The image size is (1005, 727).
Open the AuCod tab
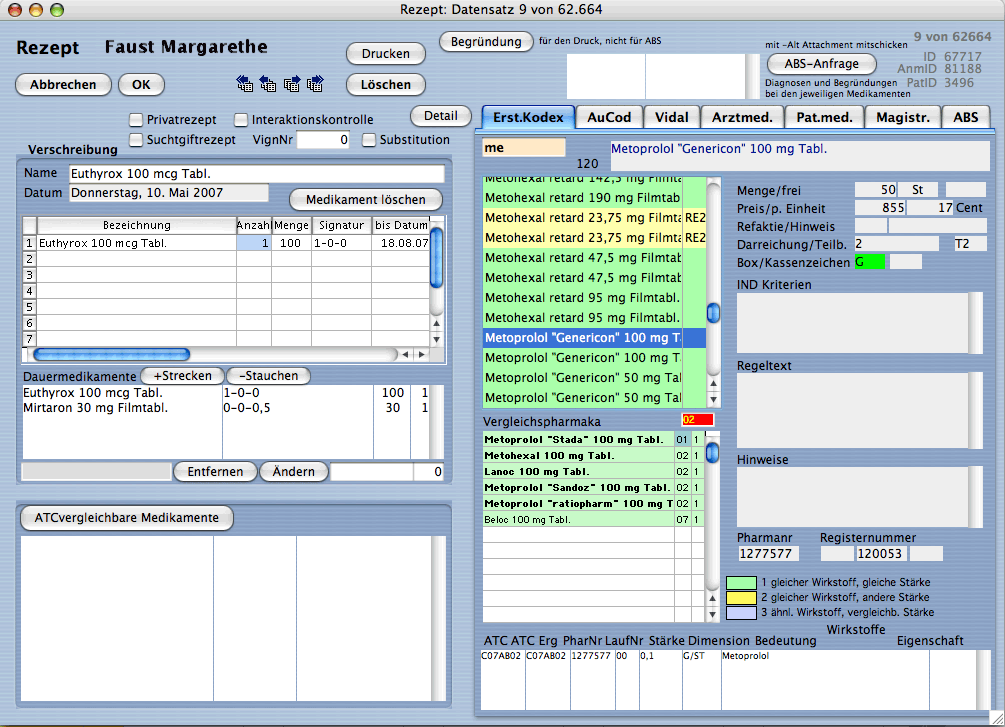pyautogui.click(x=609, y=117)
